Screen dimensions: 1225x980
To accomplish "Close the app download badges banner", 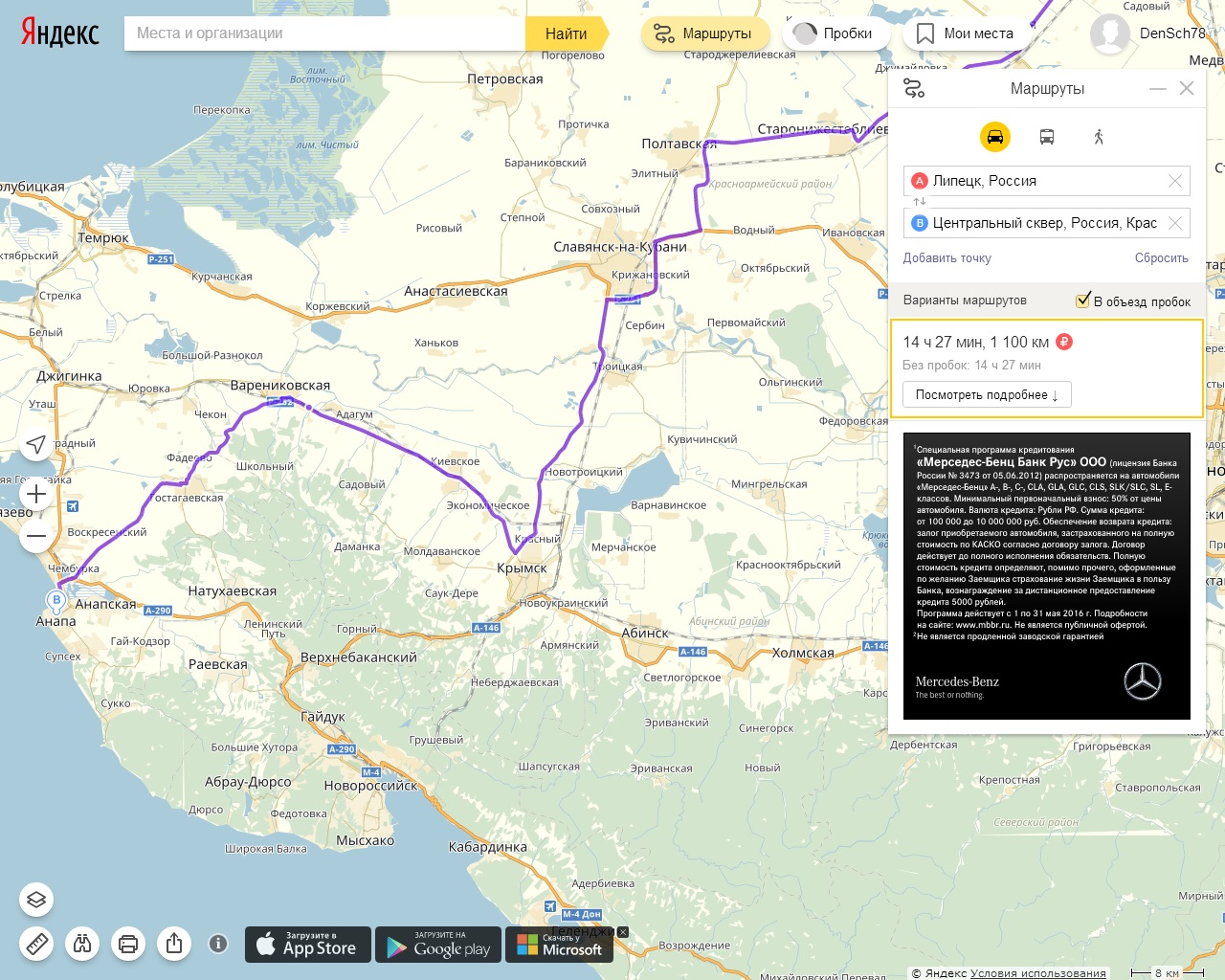I will coord(623,932).
